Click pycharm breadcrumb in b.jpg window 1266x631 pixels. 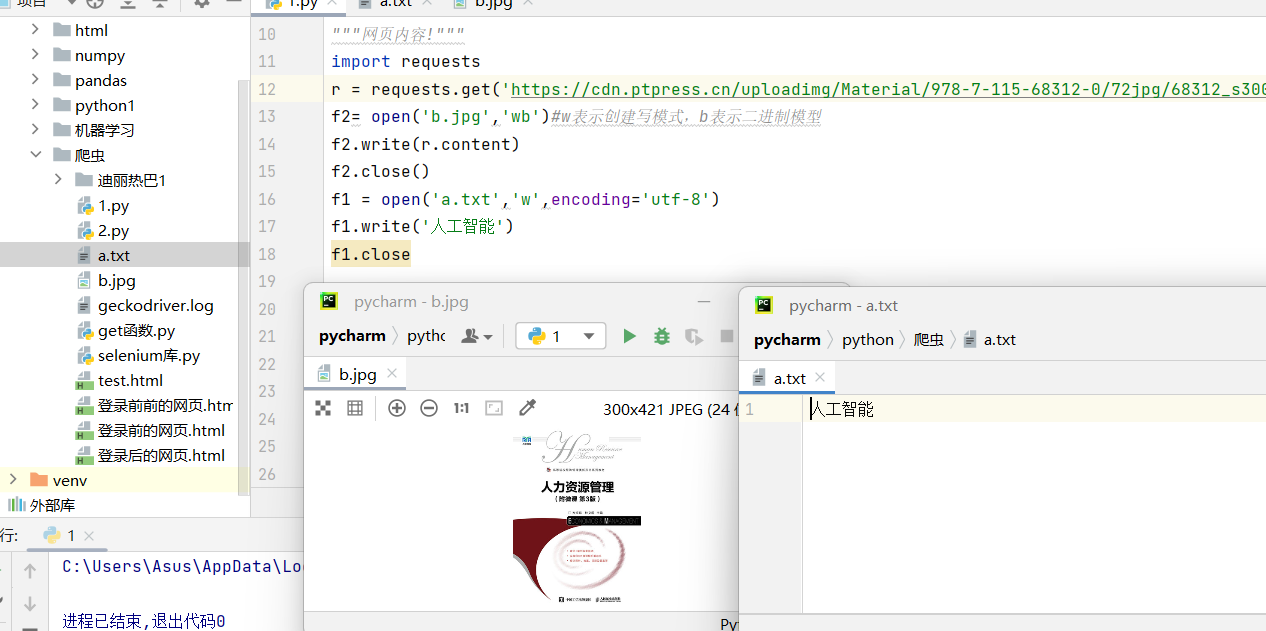point(352,336)
